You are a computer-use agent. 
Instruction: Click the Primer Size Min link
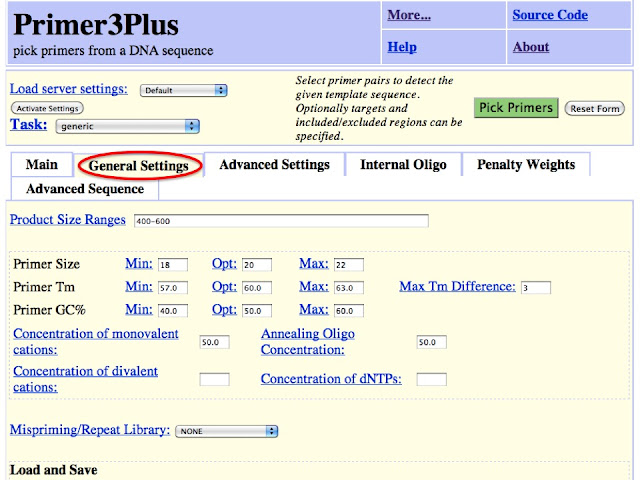pyautogui.click(x=139, y=264)
